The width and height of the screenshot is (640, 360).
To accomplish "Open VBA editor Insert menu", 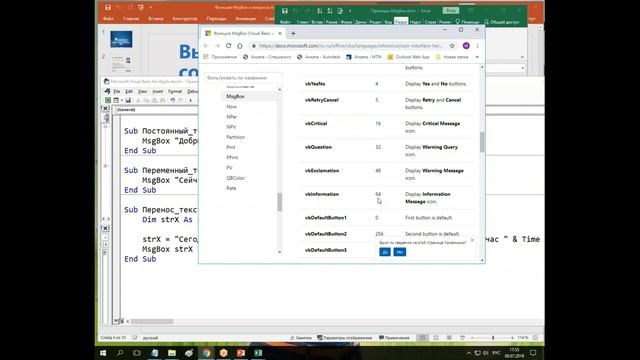I will pyautogui.click(x=158, y=91).
